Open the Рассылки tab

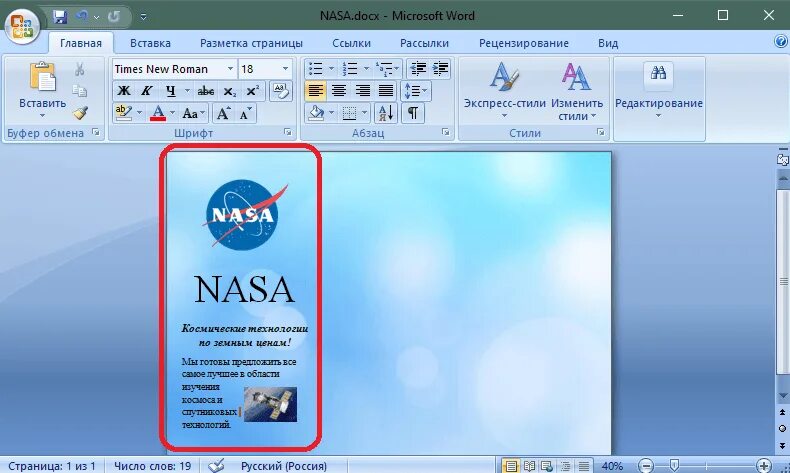424,43
